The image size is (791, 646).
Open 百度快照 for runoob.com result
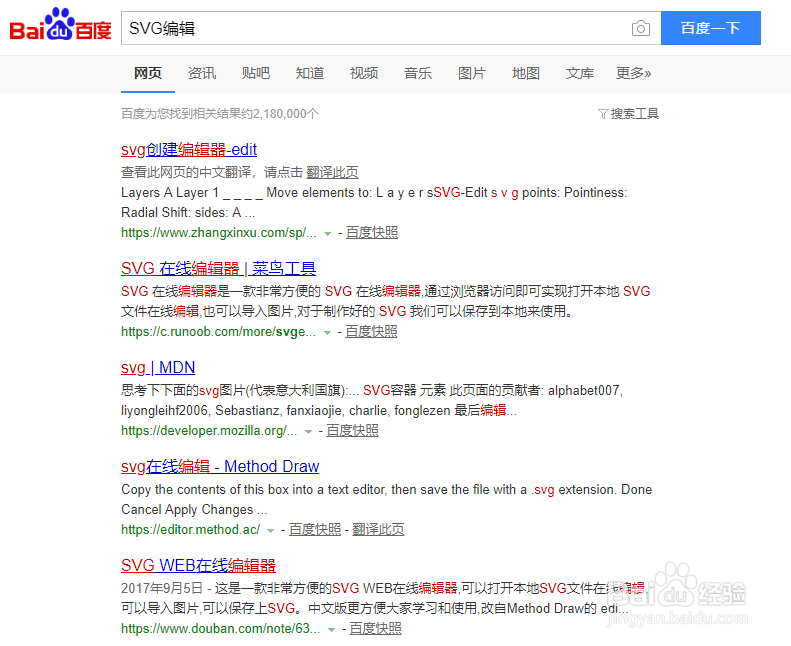point(371,331)
